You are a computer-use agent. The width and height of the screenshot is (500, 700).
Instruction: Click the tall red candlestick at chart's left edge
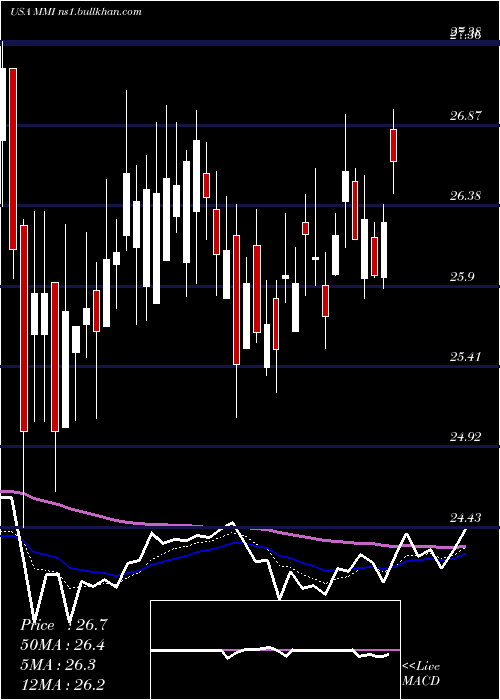click(13, 158)
